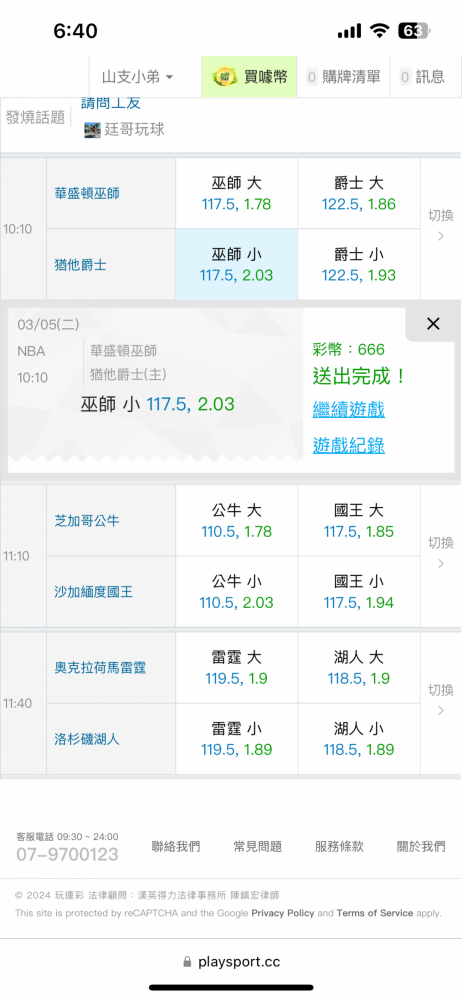This screenshot has height=1000, width=462.
Task: Open the 常見問題 footer link
Action: (x=257, y=846)
